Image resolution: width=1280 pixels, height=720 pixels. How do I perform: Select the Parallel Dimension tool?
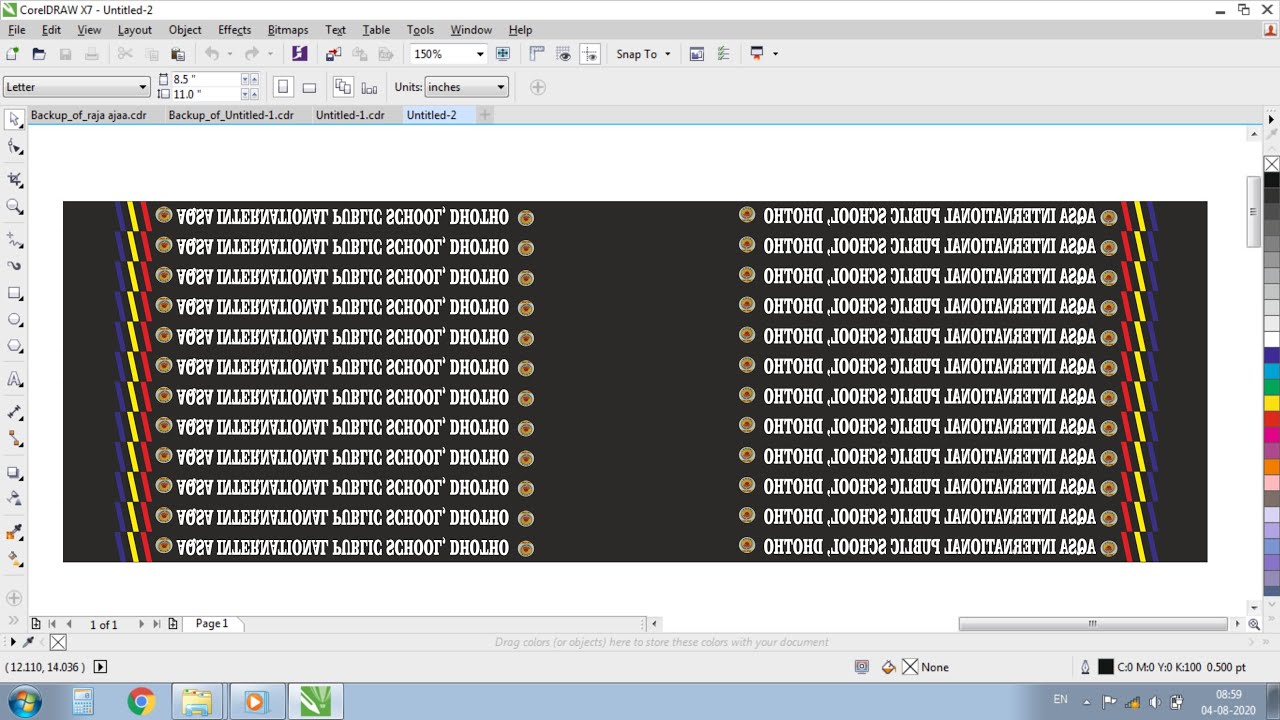(x=14, y=412)
